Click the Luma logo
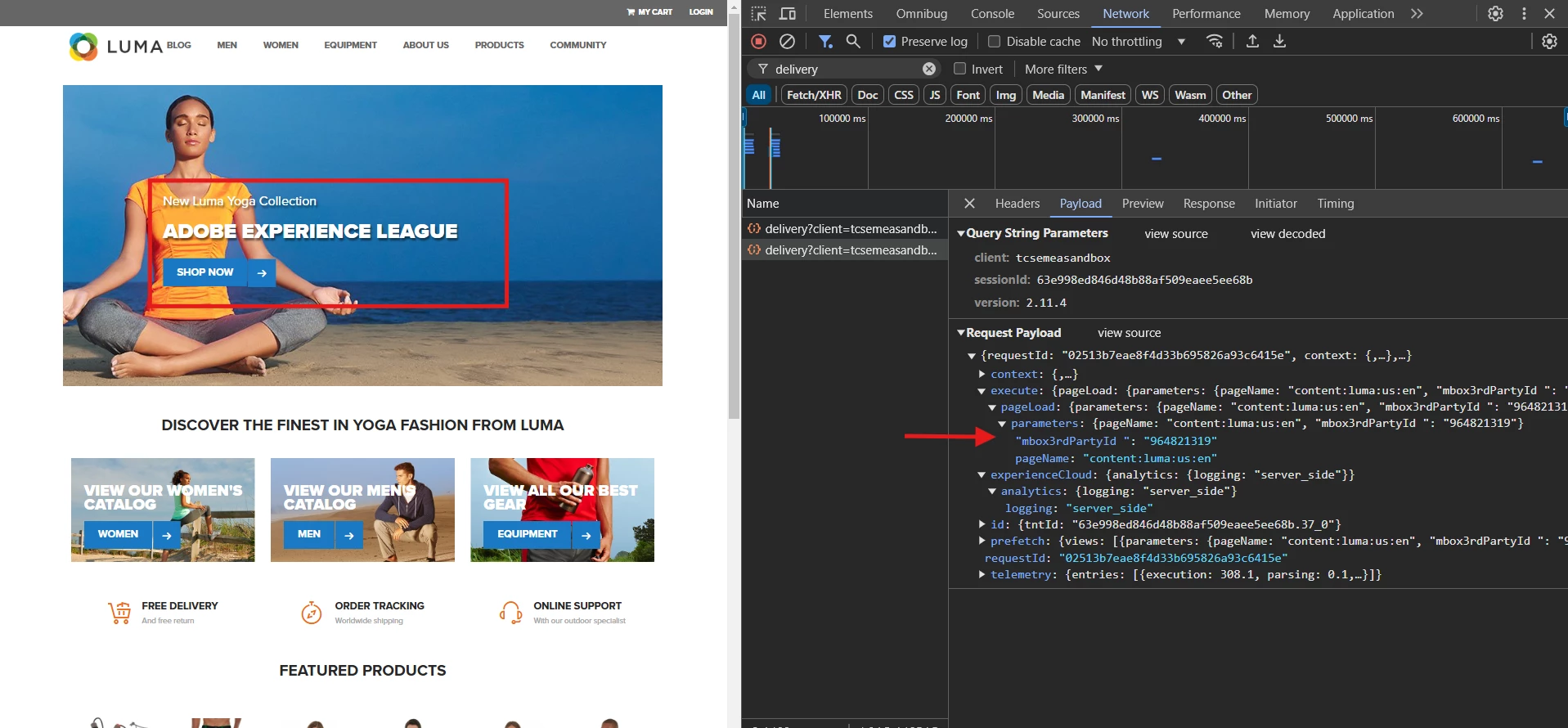1568x728 pixels. tap(116, 46)
